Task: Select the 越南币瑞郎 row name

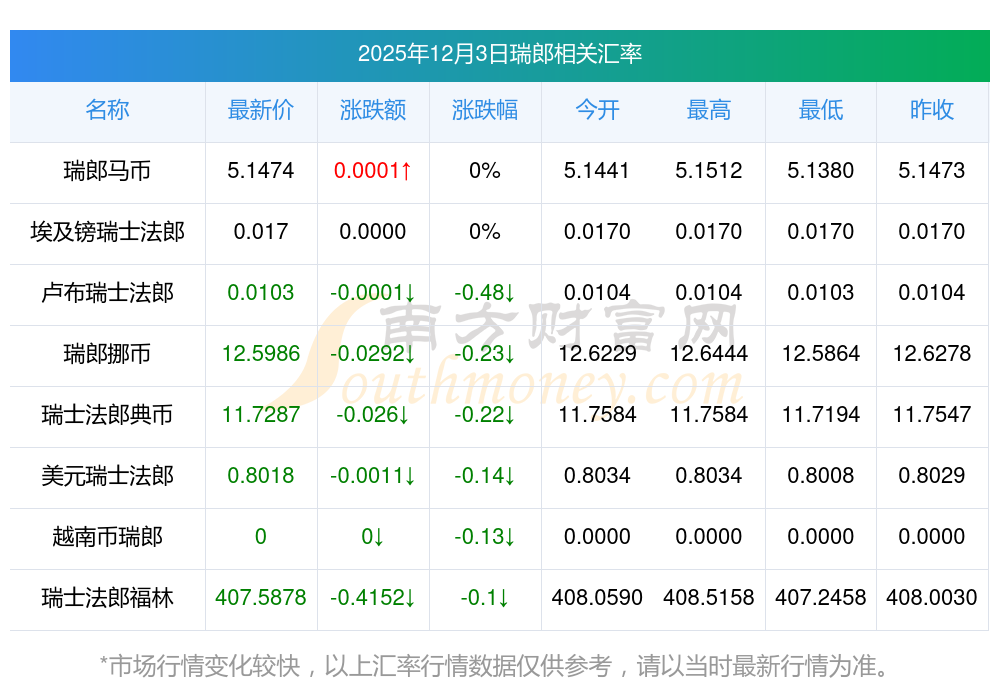Action: [x=107, y=537]
